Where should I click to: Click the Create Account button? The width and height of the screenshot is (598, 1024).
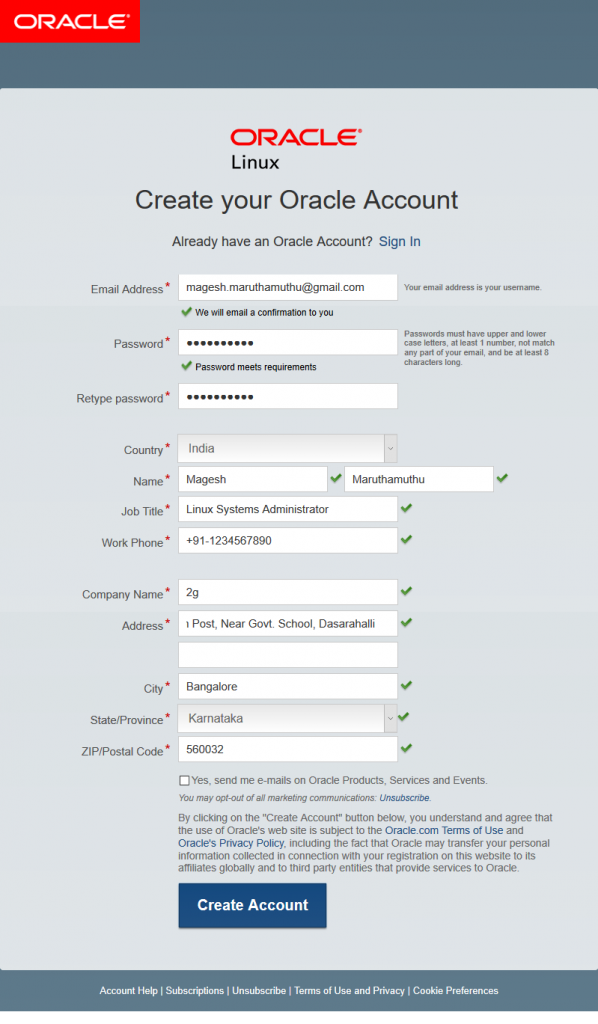(x=252, y=906)
